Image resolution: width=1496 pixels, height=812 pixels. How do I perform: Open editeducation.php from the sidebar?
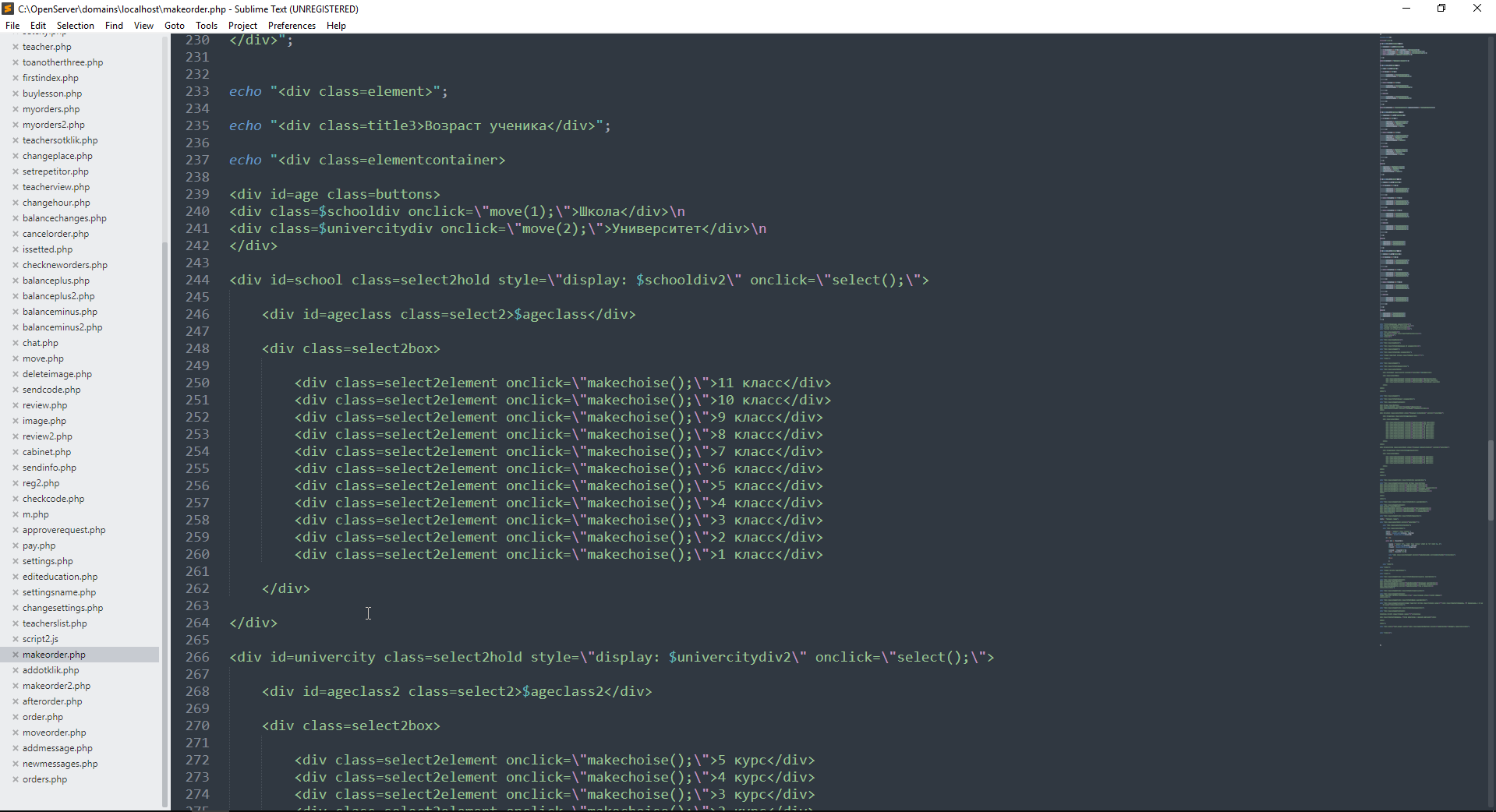coord(60,577)
